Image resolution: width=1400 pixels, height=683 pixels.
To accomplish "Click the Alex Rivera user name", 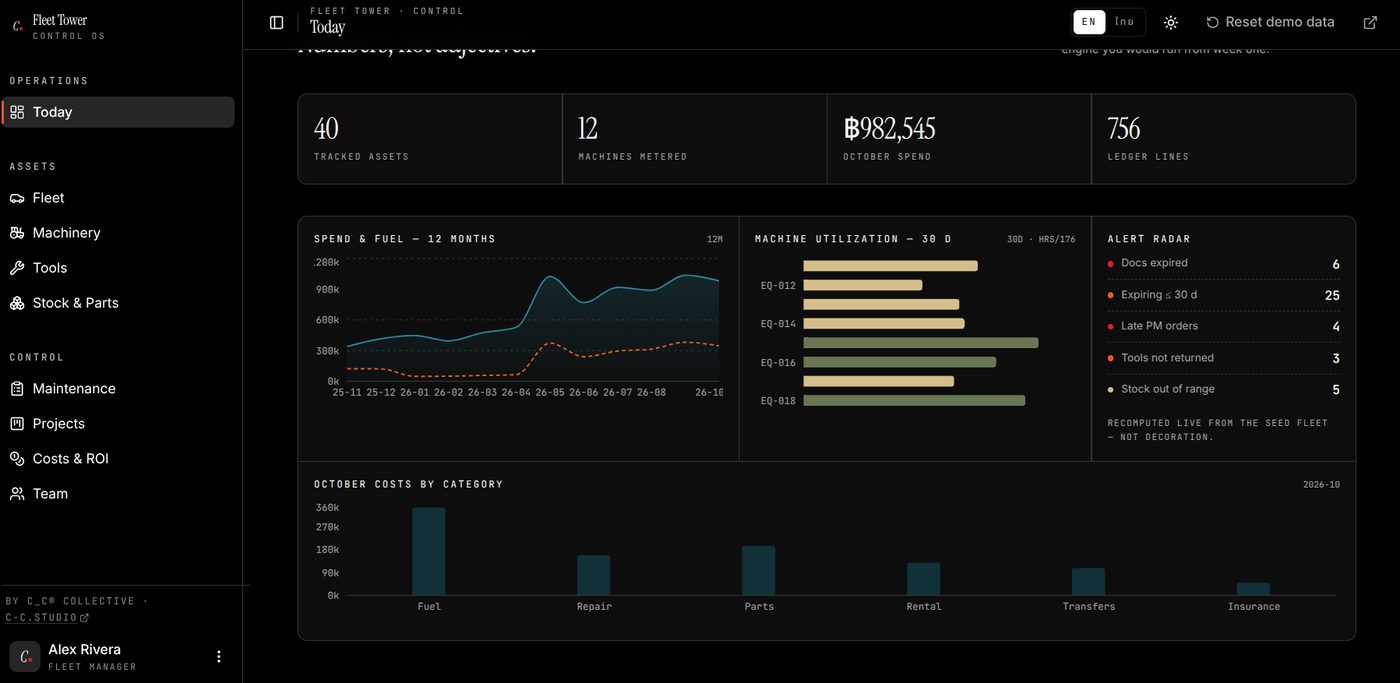I will [x=85, y=650].
